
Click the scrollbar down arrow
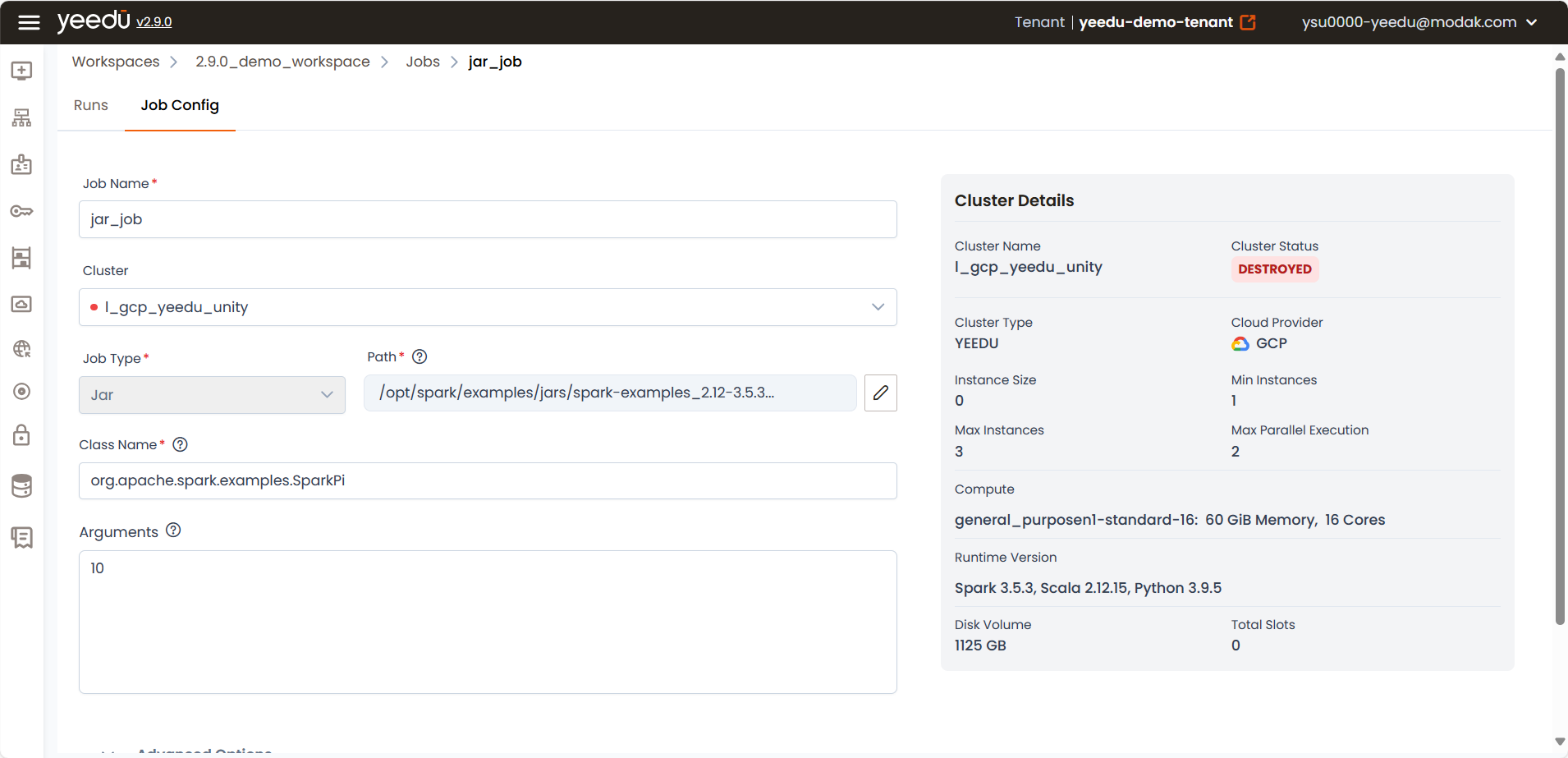tap(1560, 742)
